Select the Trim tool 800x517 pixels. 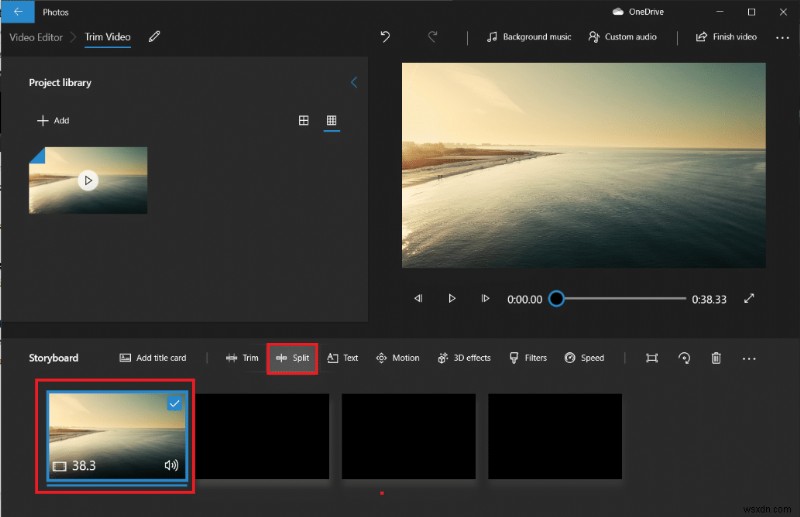coord(241,358)
